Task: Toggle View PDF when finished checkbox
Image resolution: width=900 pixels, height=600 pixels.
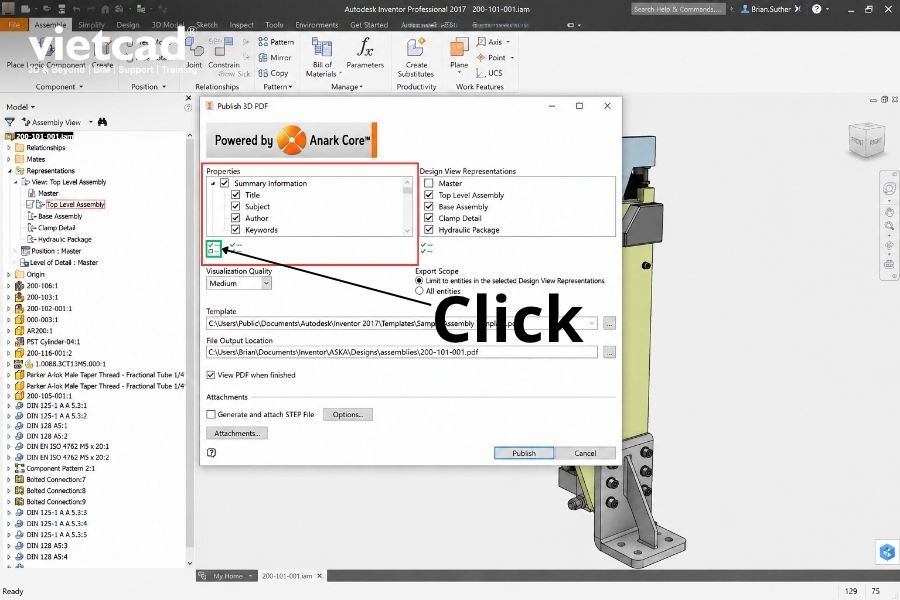Action: 211,375
